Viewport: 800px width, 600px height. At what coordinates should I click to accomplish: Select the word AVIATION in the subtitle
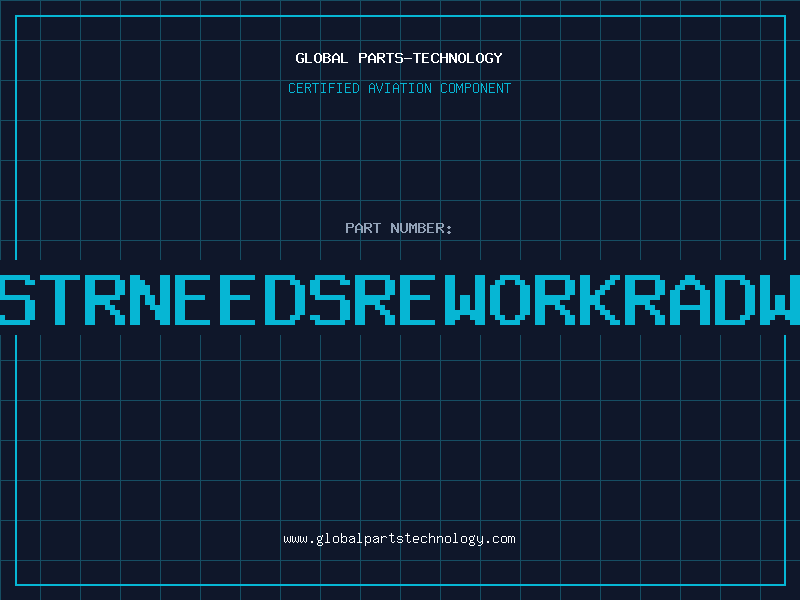click(399, 88)
